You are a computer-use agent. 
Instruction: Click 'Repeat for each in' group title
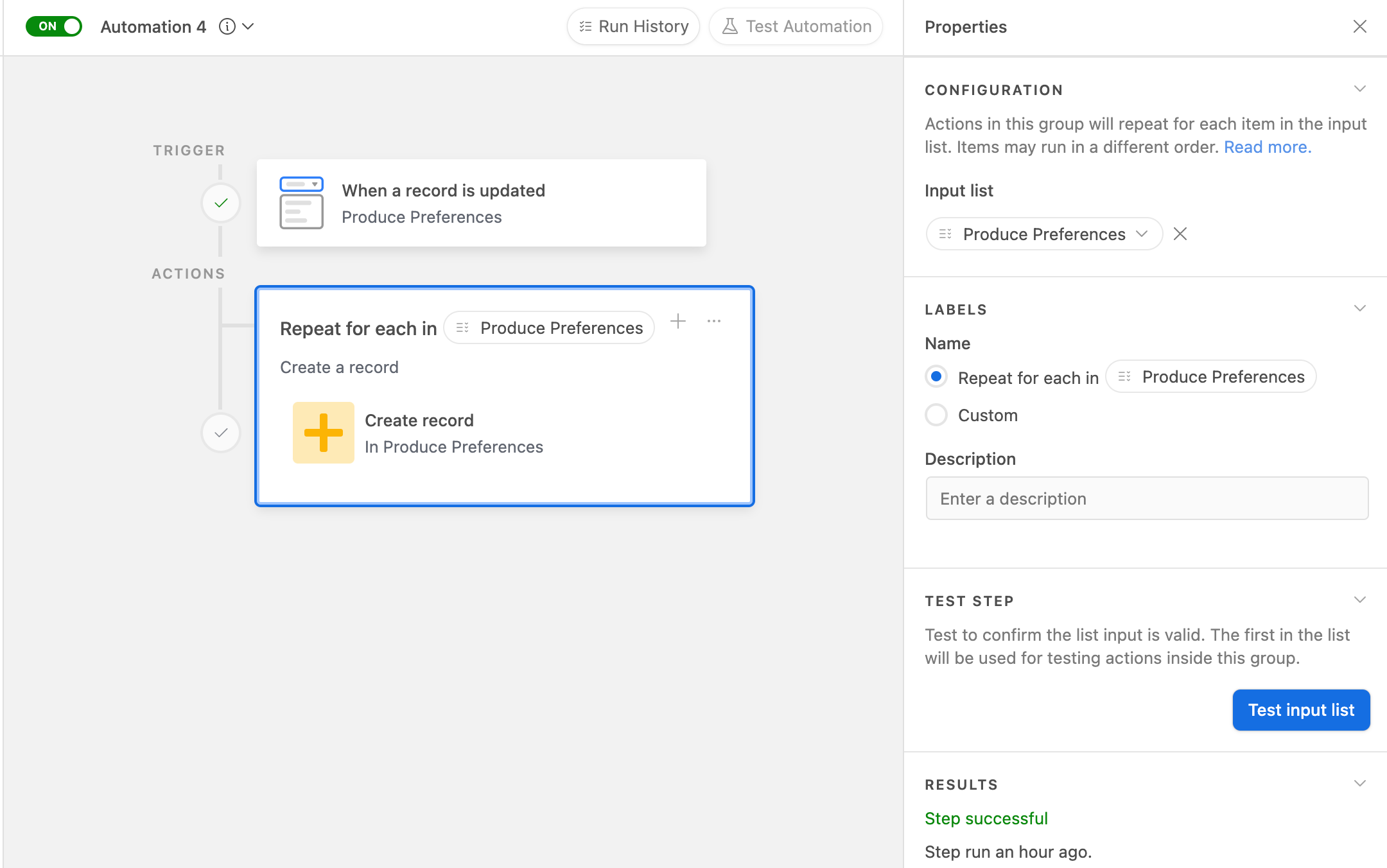point(358,328)
